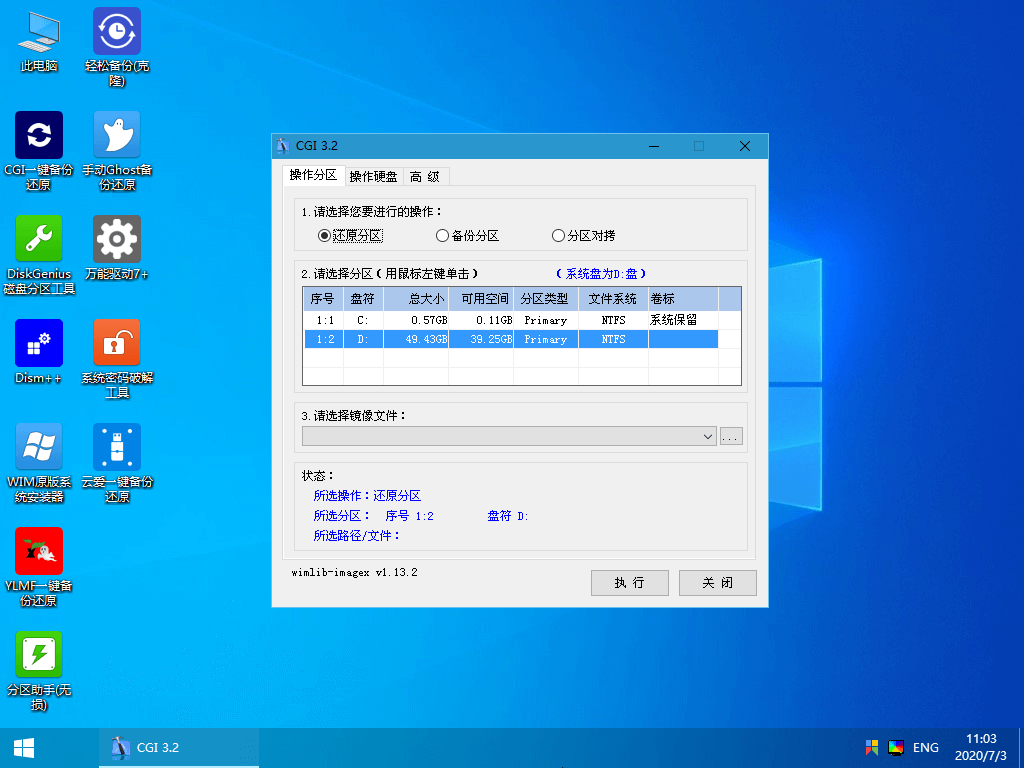Screen dimensions: 1024x768
Task: Open the WIM原版系统安装器 desktop icon
Action: click(x=39, y=447)
